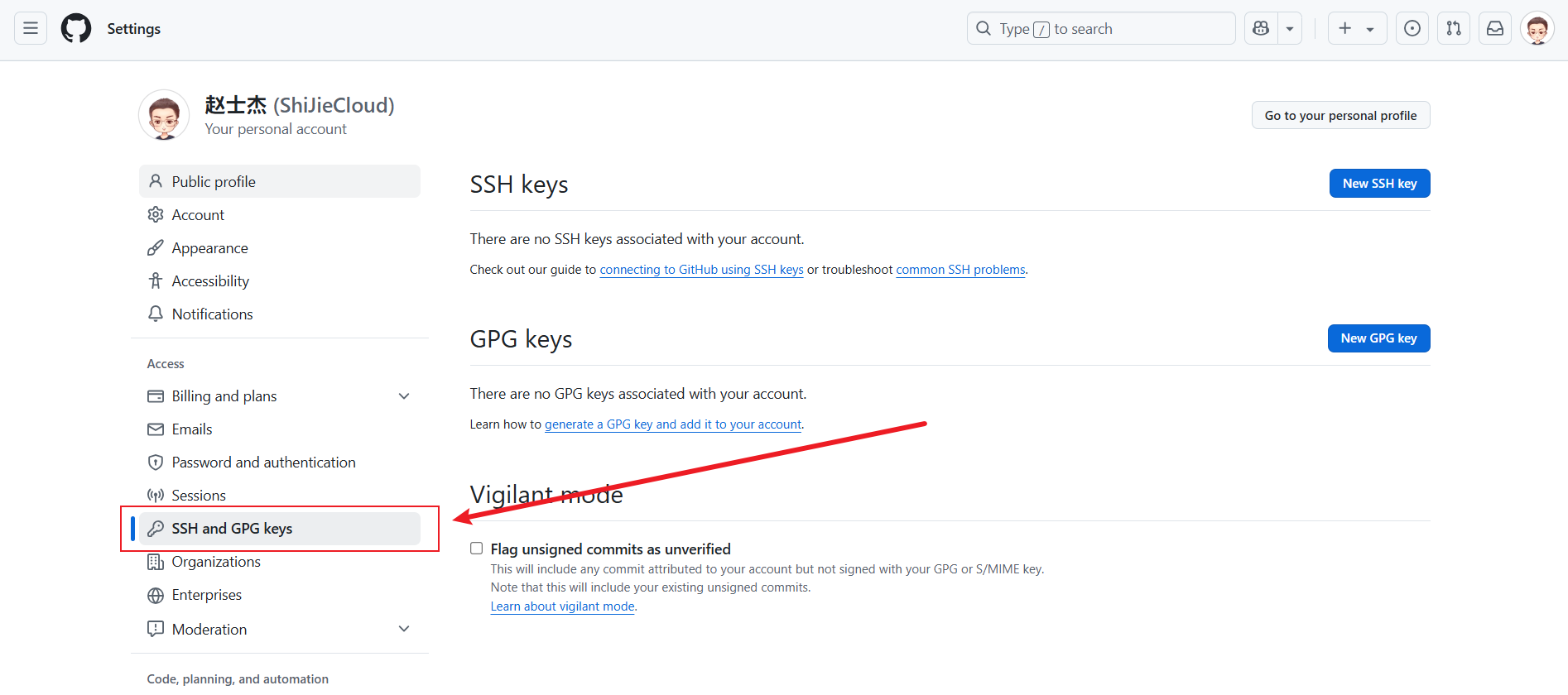Click the New SSH key button
This screenshot has height=695, width=1568.
coord(1379,184)
